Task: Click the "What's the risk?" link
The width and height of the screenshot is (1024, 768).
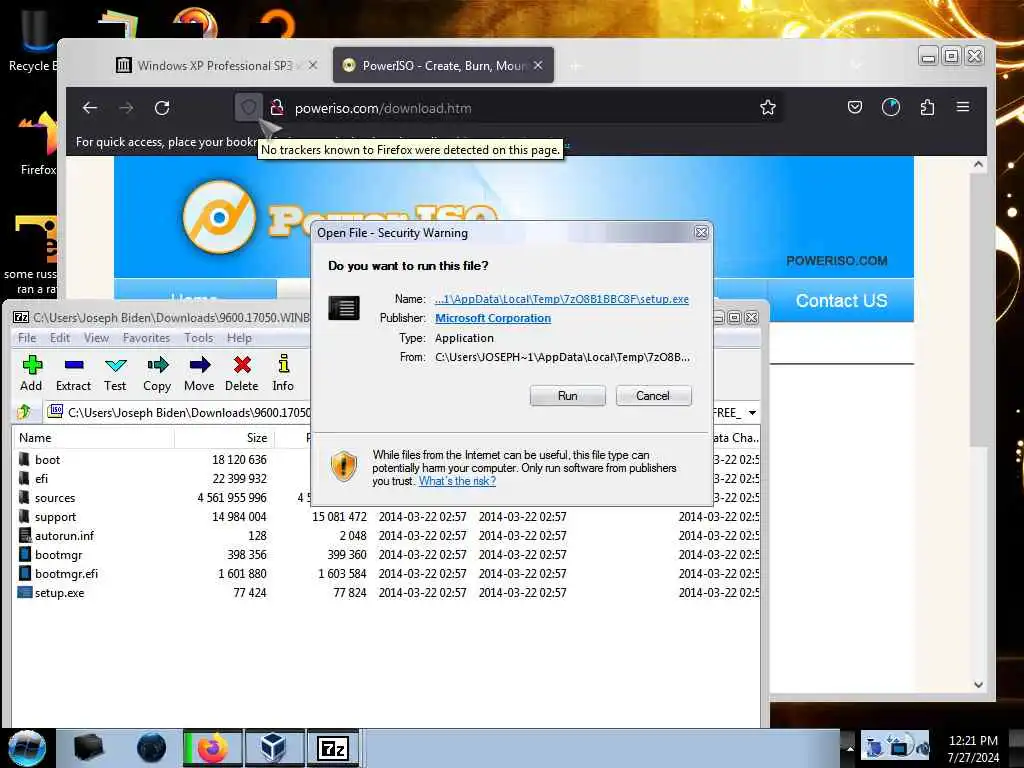Action: (457, 481)
